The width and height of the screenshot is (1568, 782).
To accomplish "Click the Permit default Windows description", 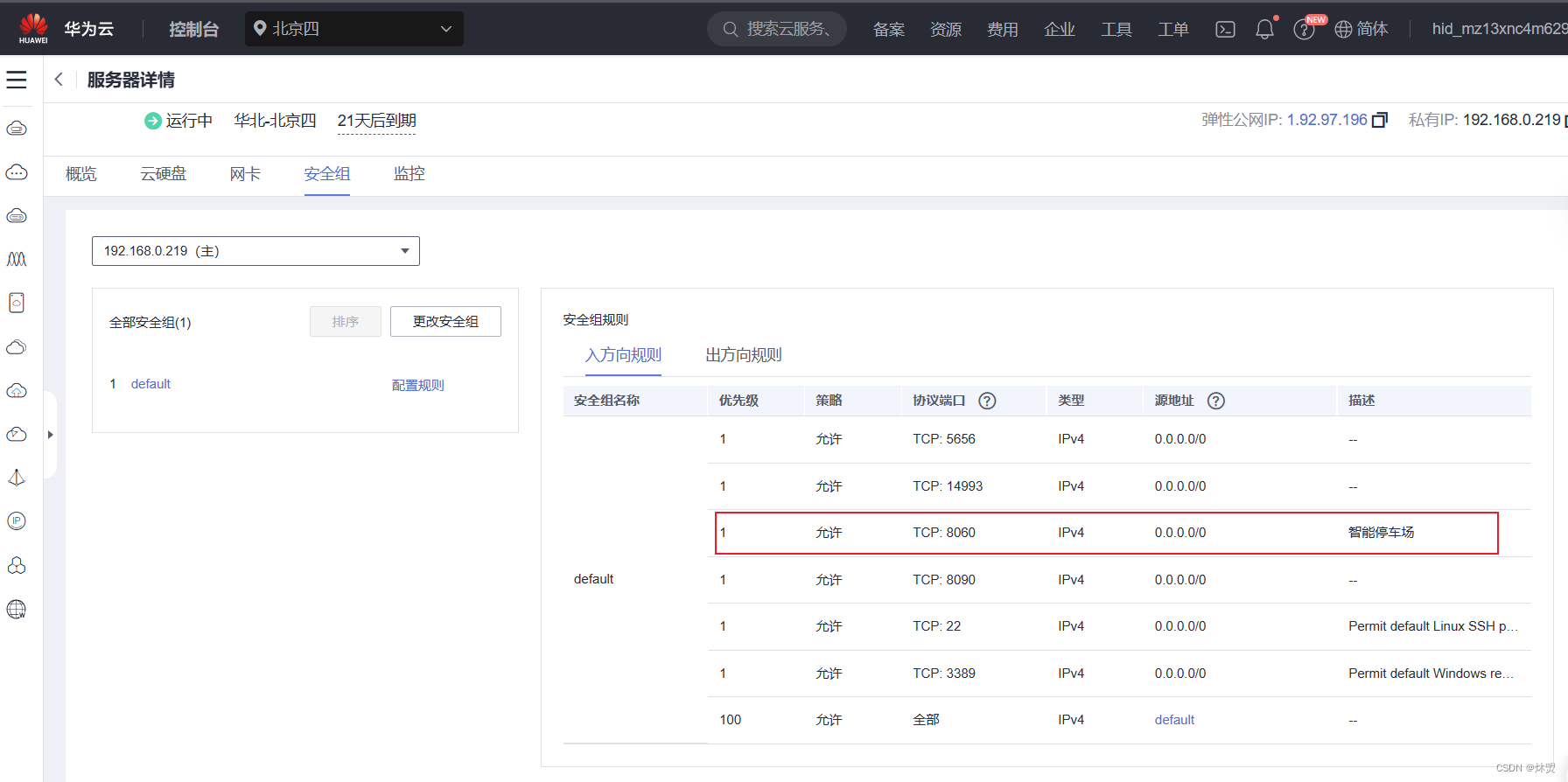I will 1431,674.
